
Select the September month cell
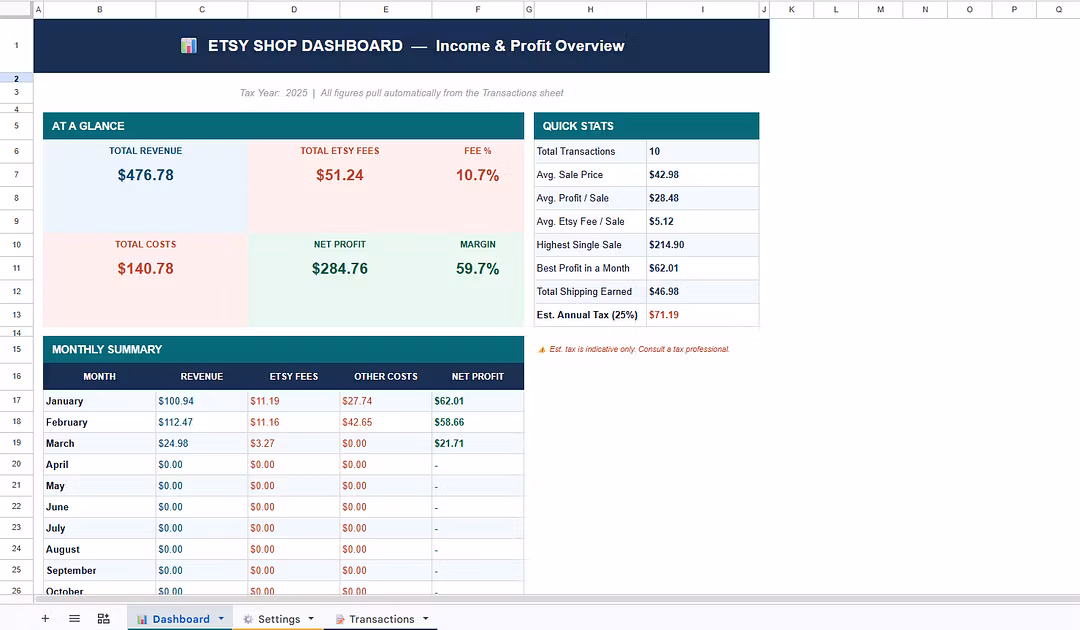pos(100,571)
